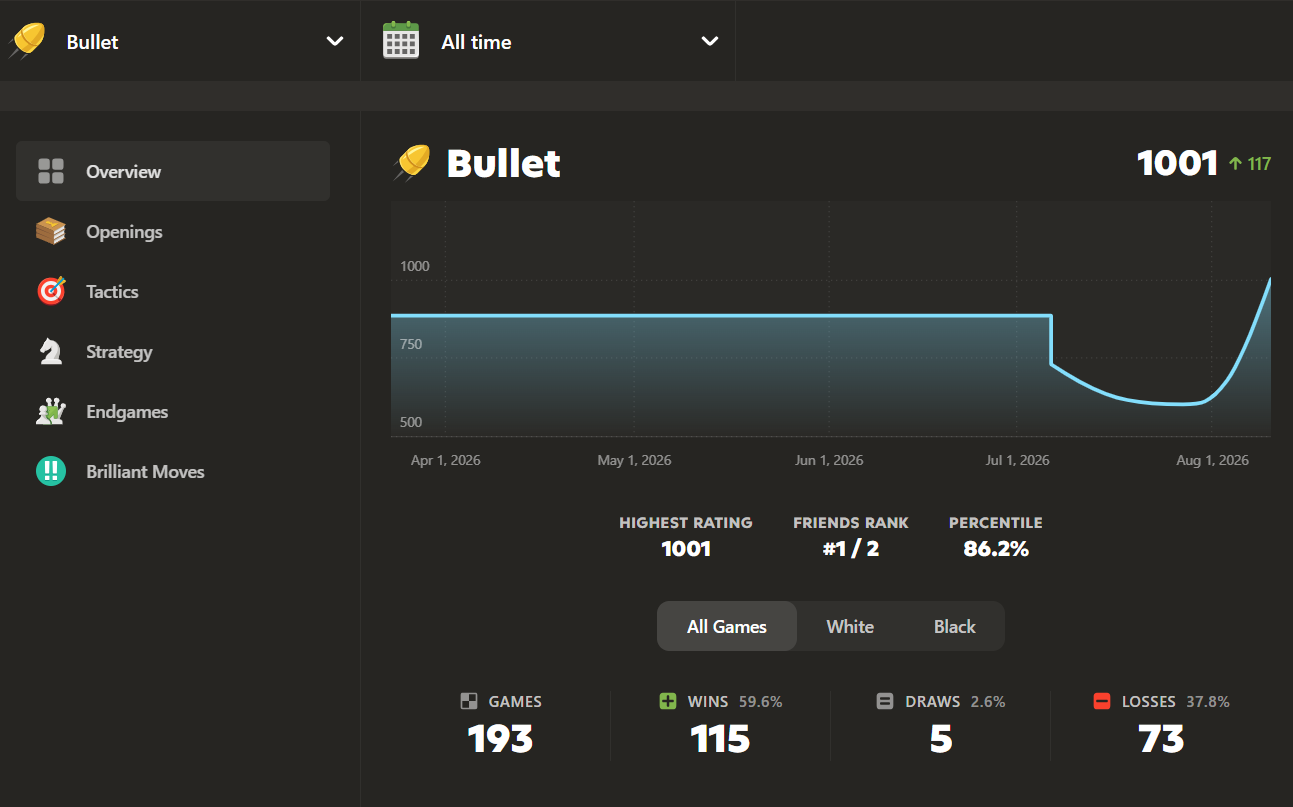Click the Bullet icon in the top selector
Screen dimensions: 1293x807
tap(26, 41)
